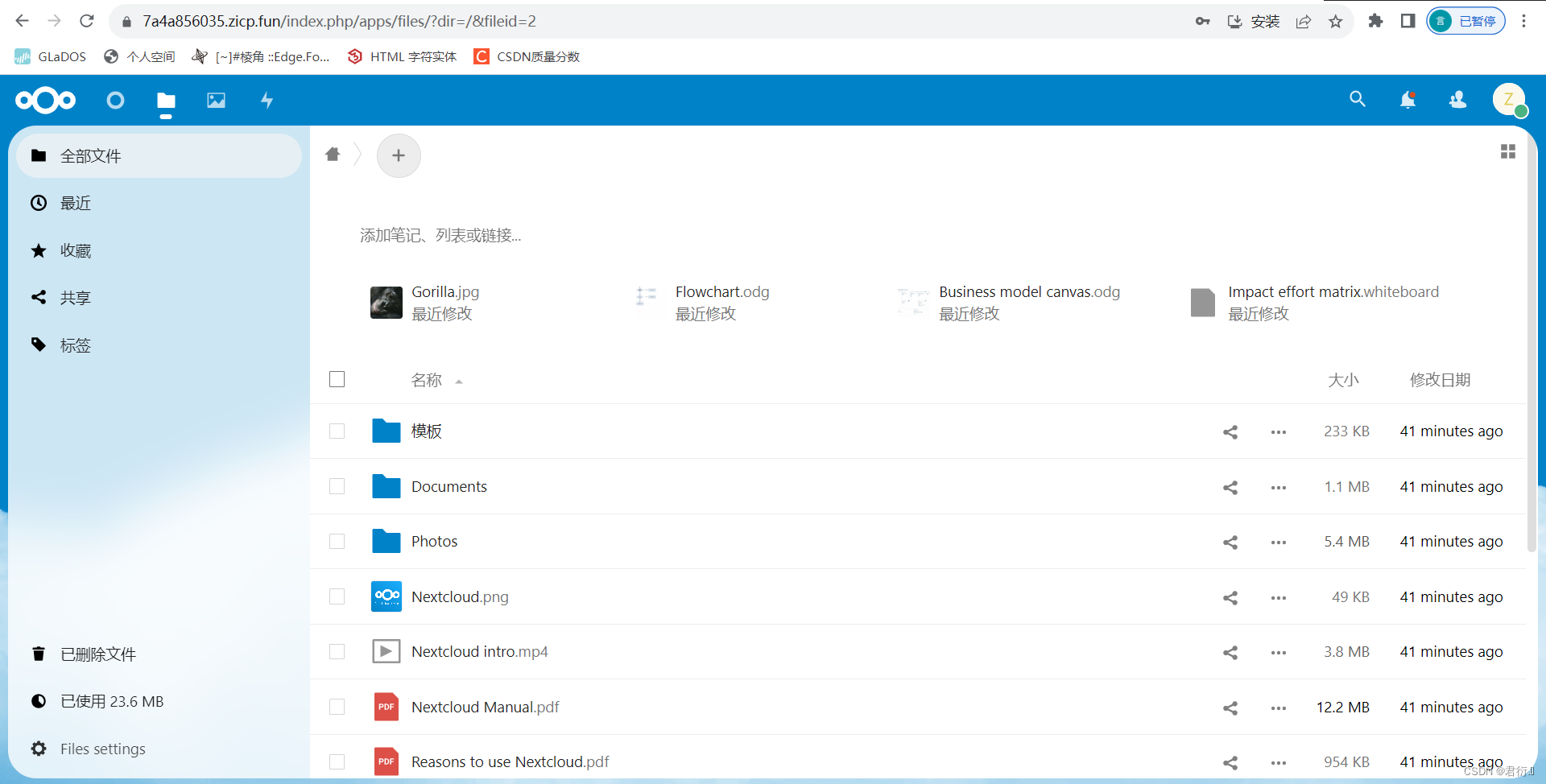
Task: Open 全部文件 in sidebar
Action: [x=159, y=156]
